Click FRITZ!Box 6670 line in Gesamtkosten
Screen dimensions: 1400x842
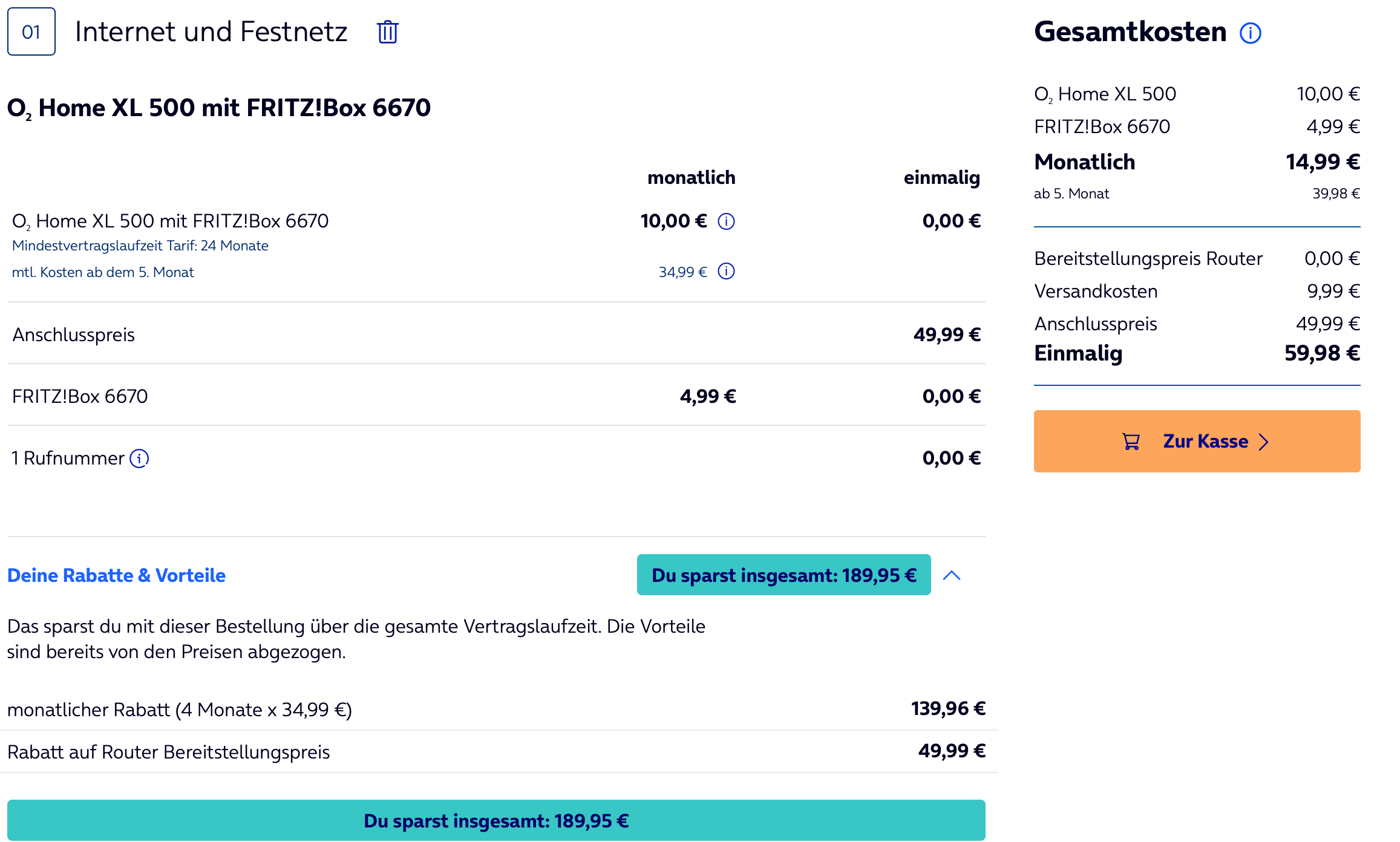pos(1197,126)
